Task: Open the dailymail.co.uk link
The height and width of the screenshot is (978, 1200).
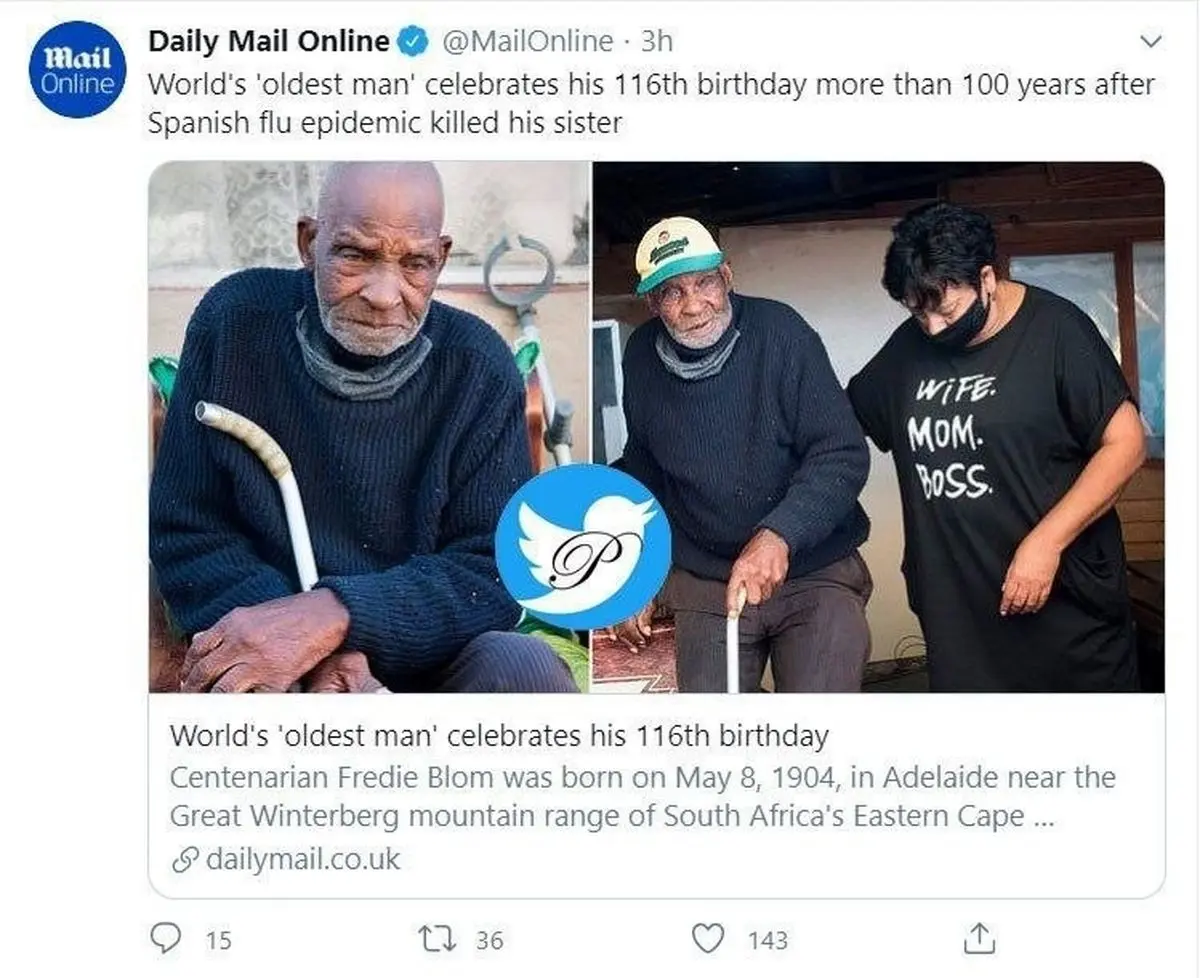Action: tap(302, 859)
